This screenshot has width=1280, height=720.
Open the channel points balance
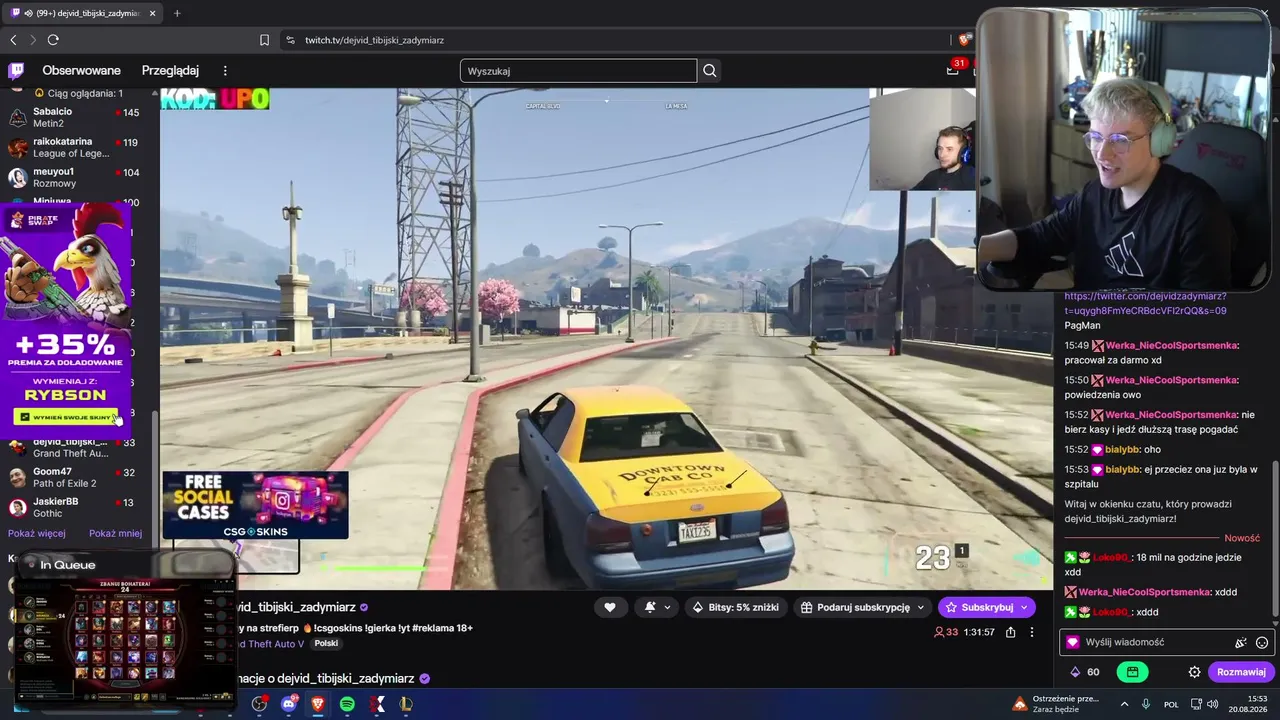click(x=1086, y=672)
